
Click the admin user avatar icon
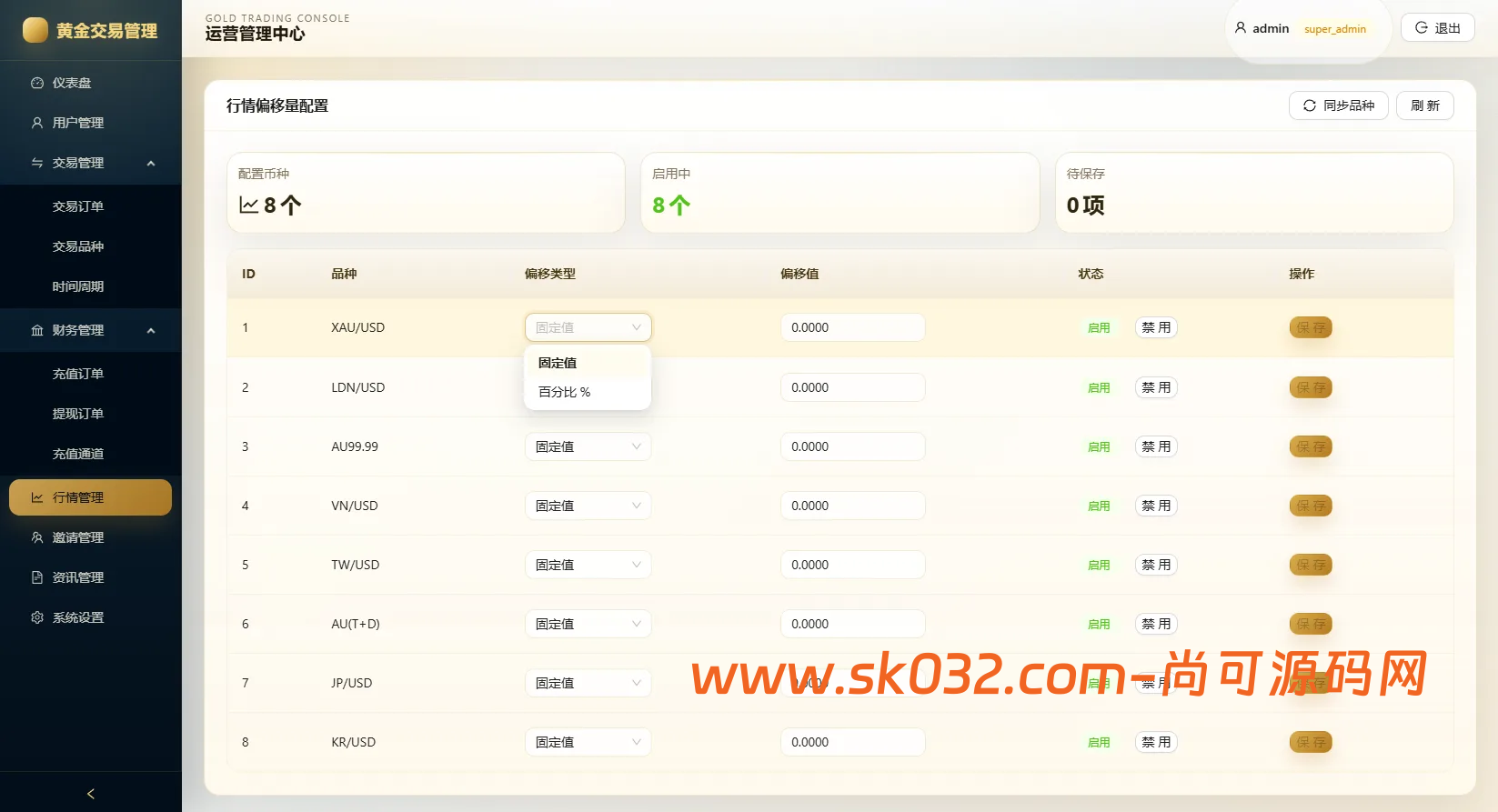(x=1241, y=28)
